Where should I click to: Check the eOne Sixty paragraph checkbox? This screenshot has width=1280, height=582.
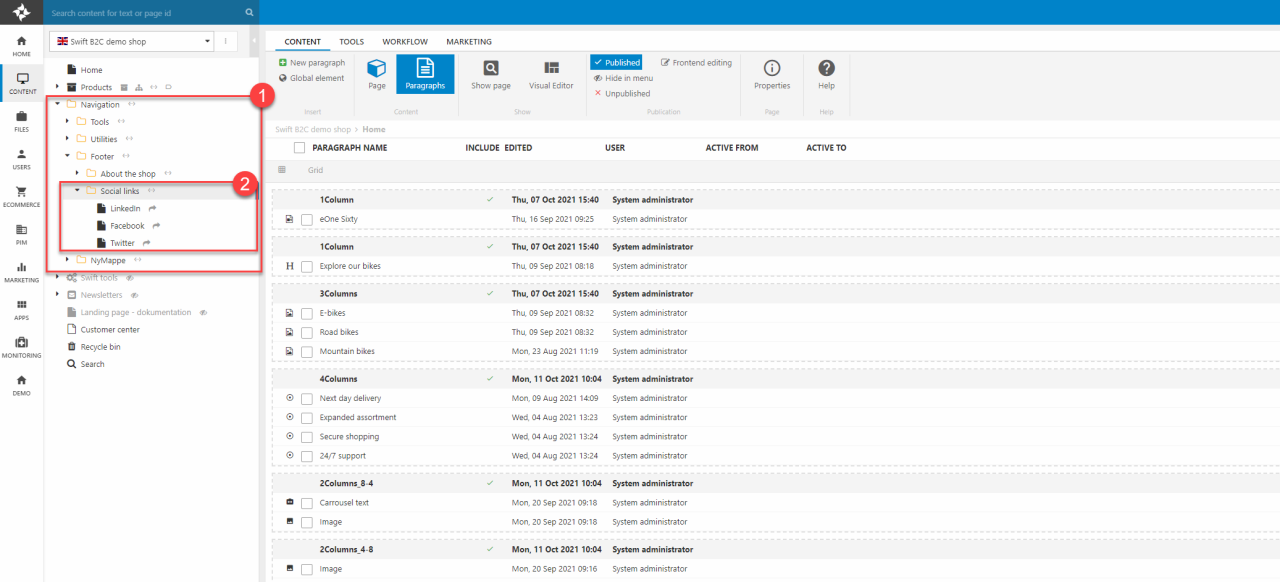[x=307, y=219]
